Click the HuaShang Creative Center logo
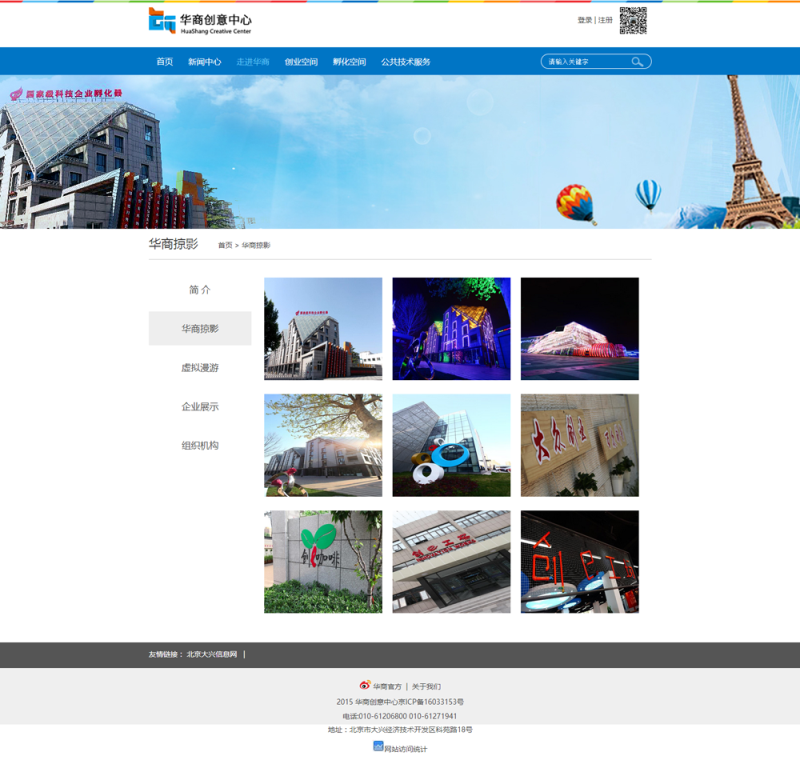The image size is (800, 764). (200, 22)
